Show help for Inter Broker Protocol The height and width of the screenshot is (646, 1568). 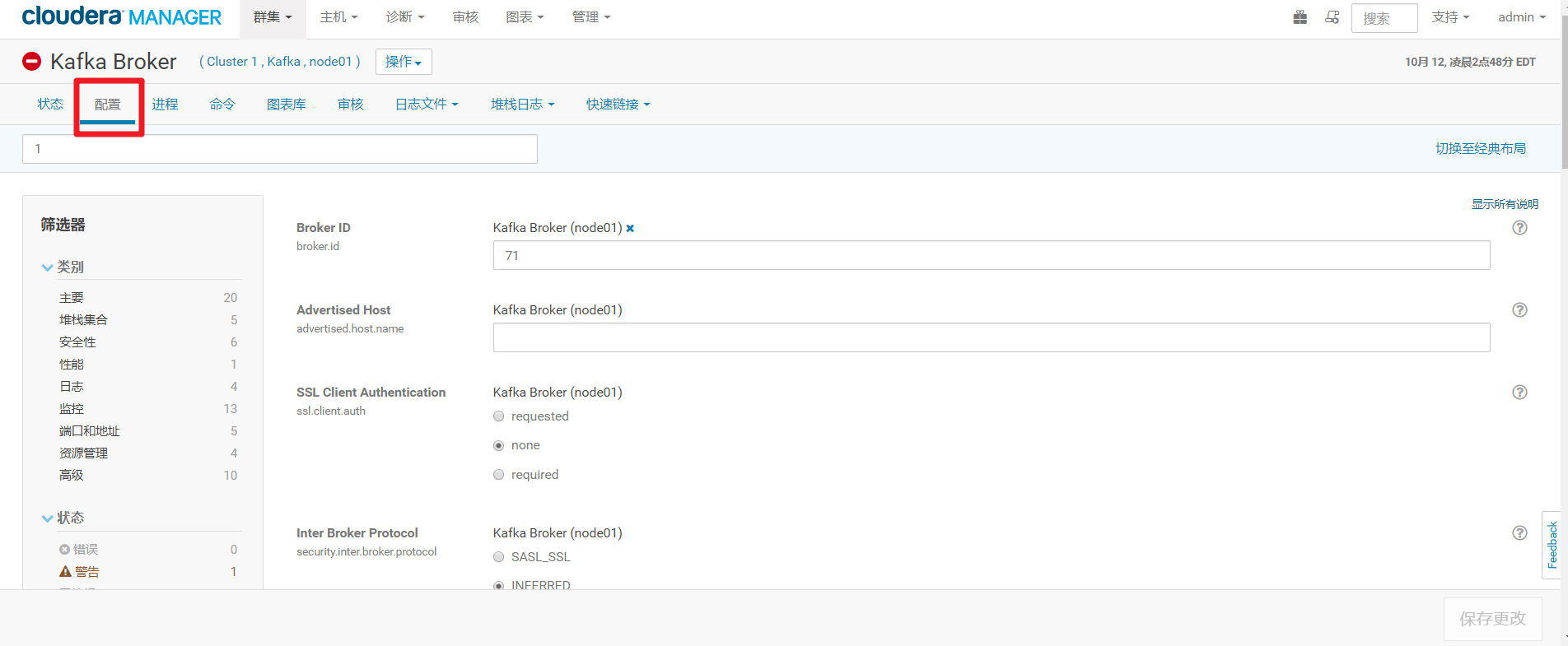pyautogui.click(x=1520, y=533)
